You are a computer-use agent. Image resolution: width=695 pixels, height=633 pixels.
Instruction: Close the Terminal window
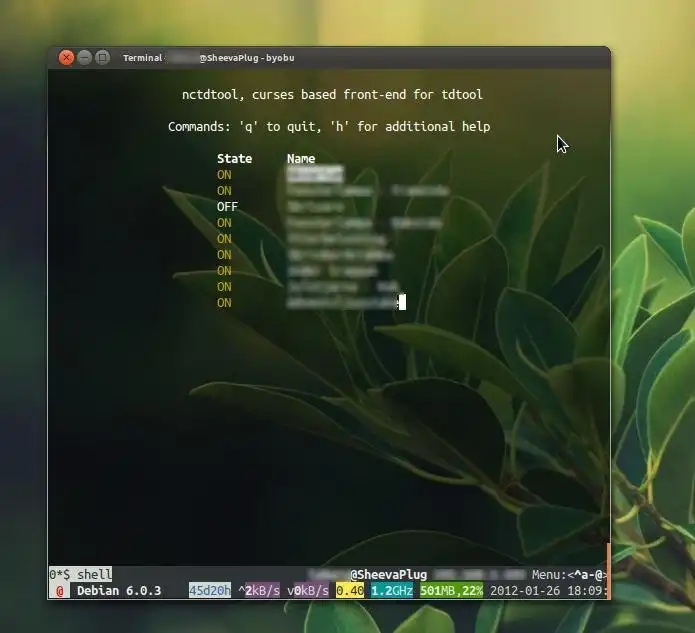66,58
